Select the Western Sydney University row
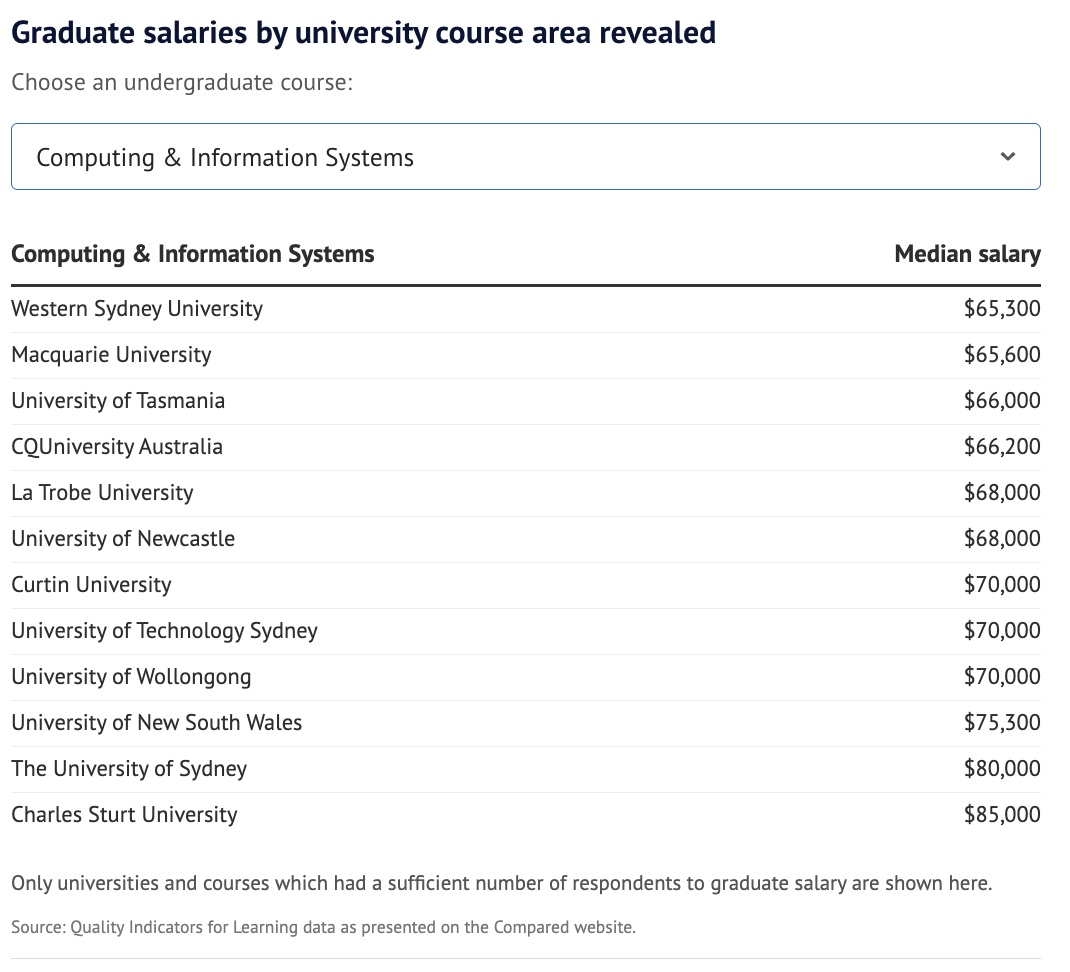This screenshot has width=1070, height=972. (x=137, y=309)
